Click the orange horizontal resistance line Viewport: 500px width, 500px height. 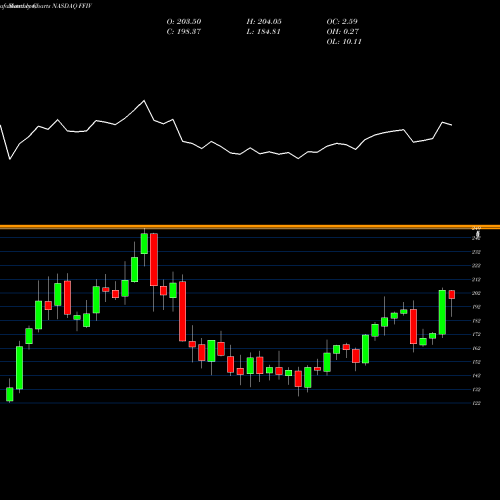pos(250,227)
